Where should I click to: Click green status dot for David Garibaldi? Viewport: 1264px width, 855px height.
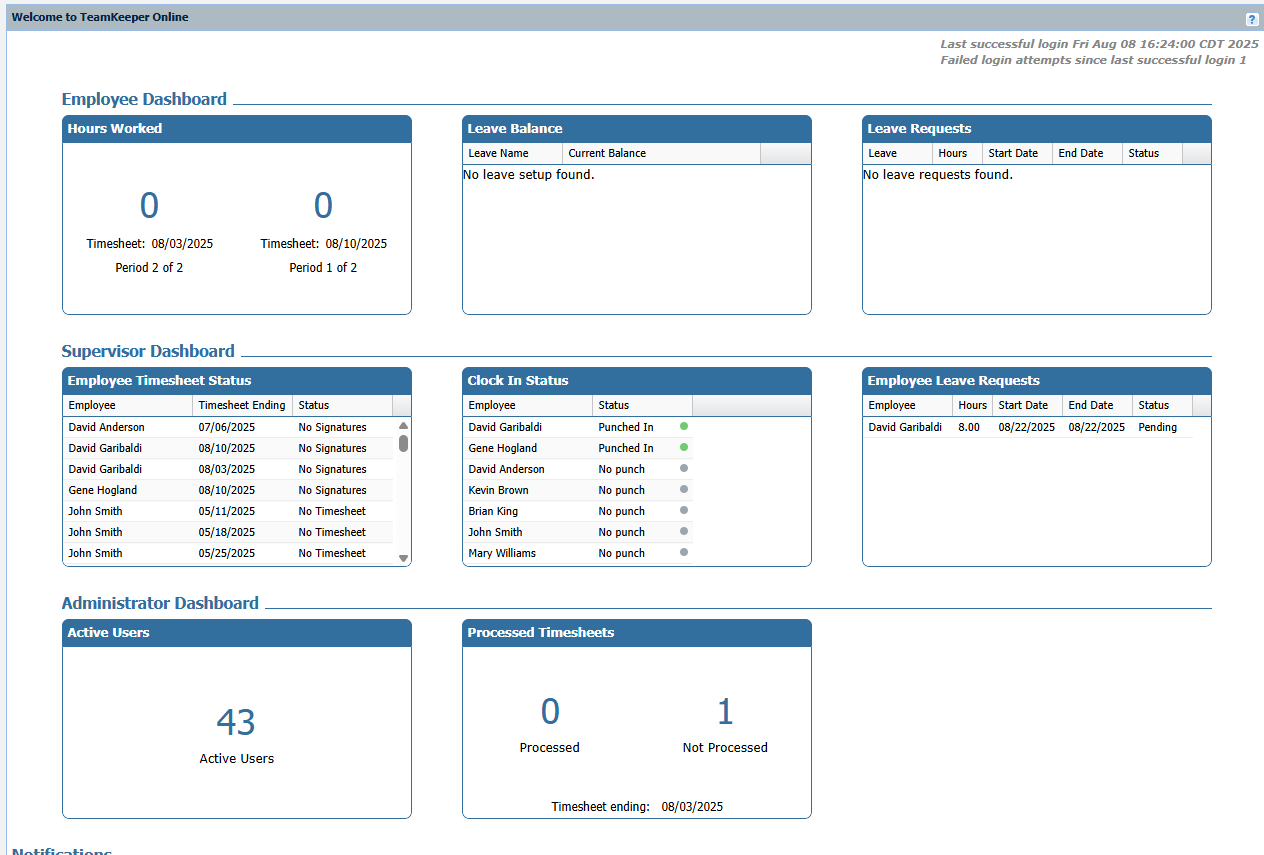684,426
